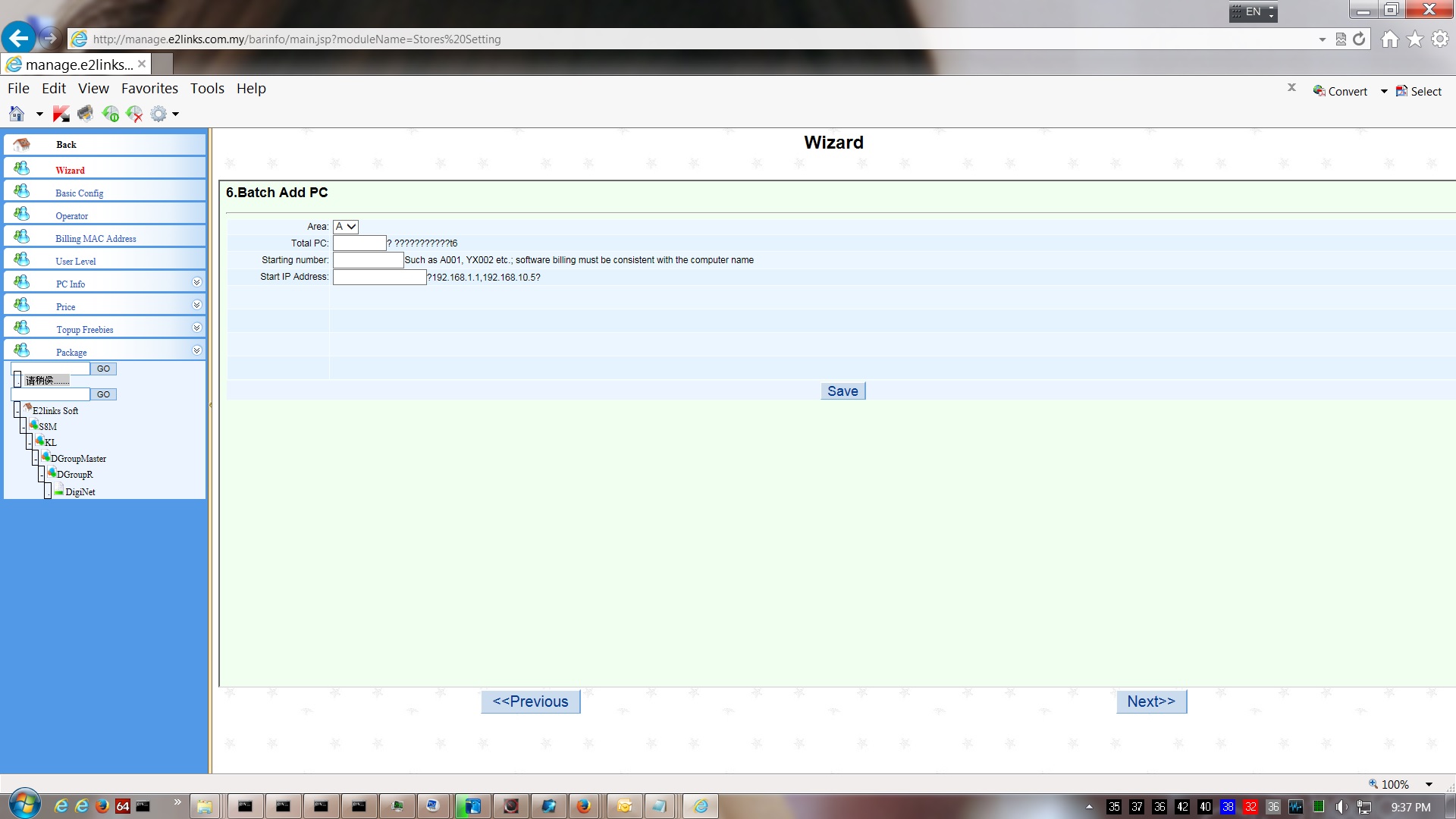
Task: Open the Area dropdown
Action: tap(345, 227)
